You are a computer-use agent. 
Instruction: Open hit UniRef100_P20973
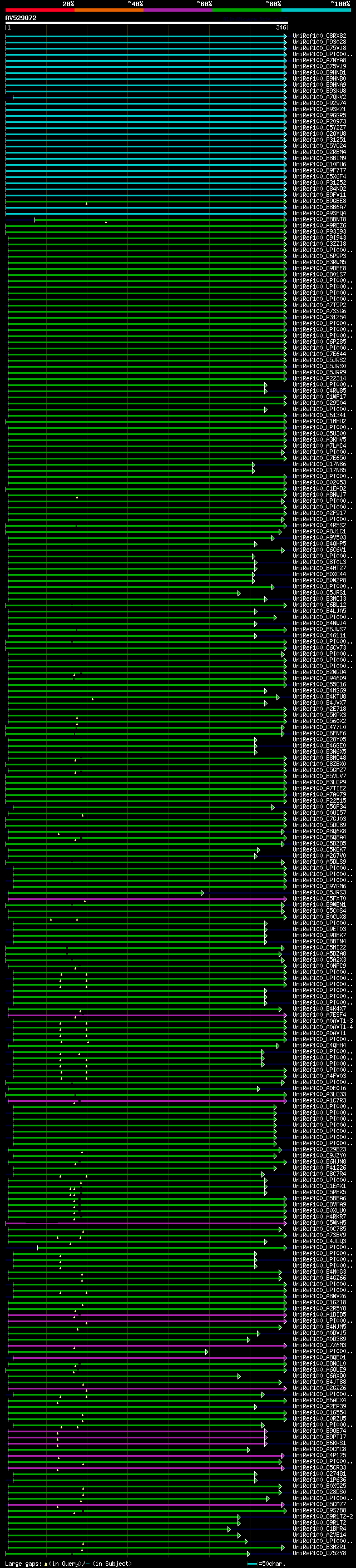[319, 122]
